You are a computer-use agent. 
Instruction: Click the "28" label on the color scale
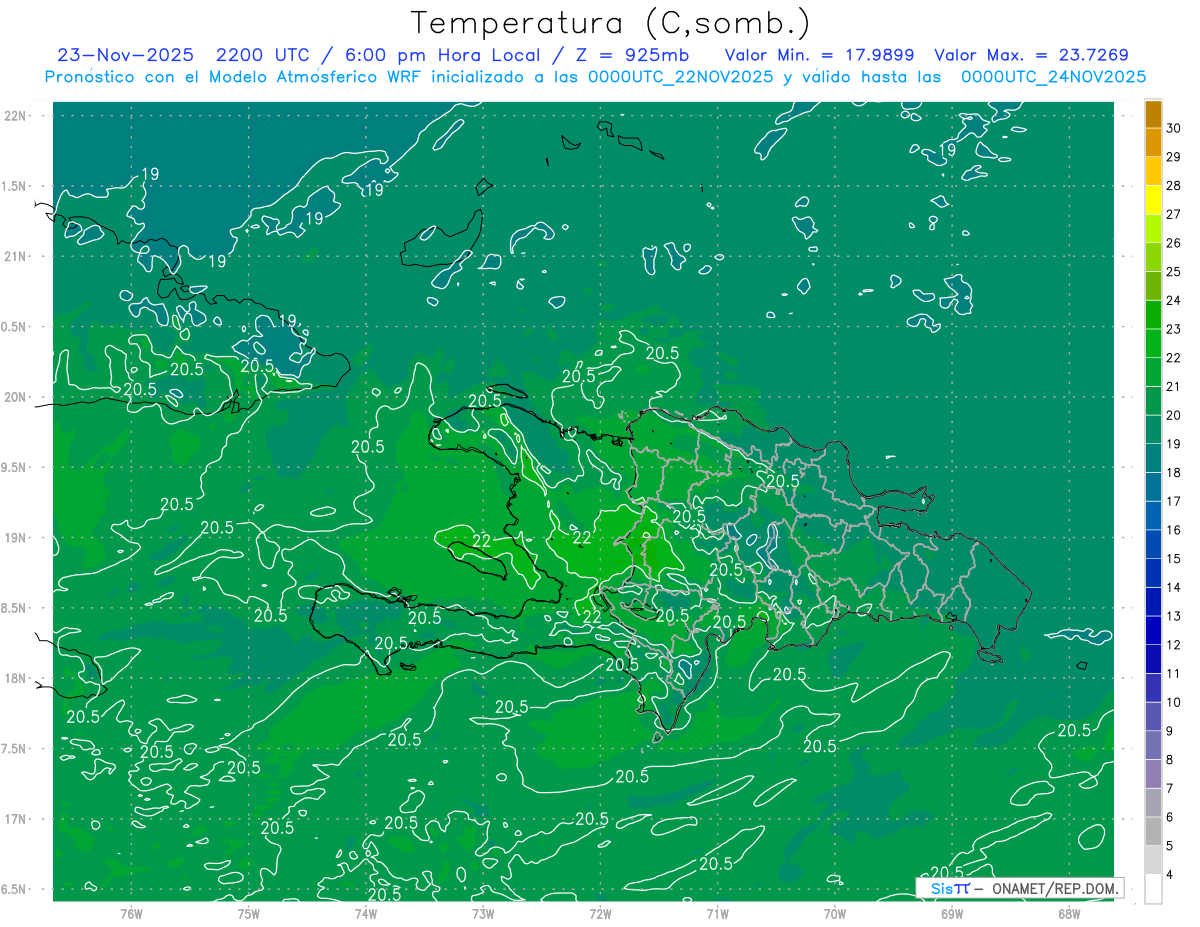pos(1174,186)
